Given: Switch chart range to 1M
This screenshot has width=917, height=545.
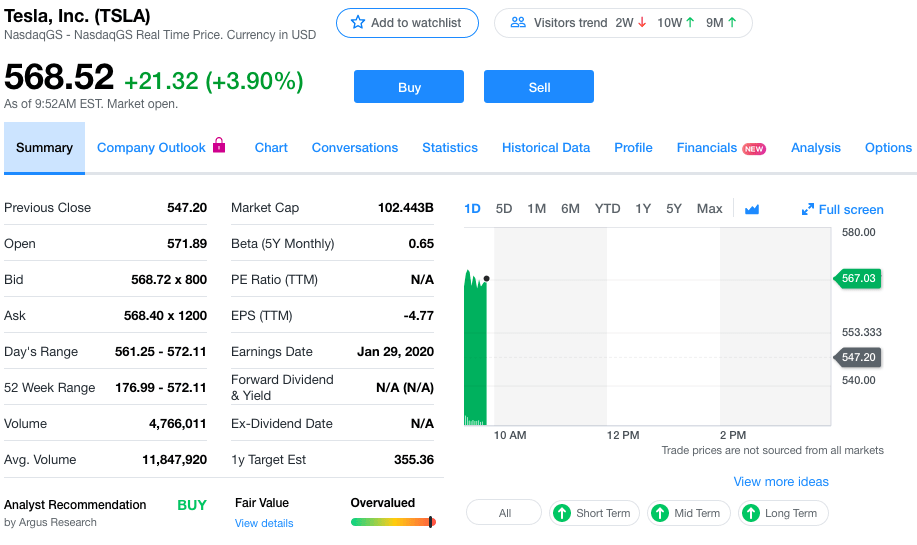Looking at the screenshot, I should 536,209.
